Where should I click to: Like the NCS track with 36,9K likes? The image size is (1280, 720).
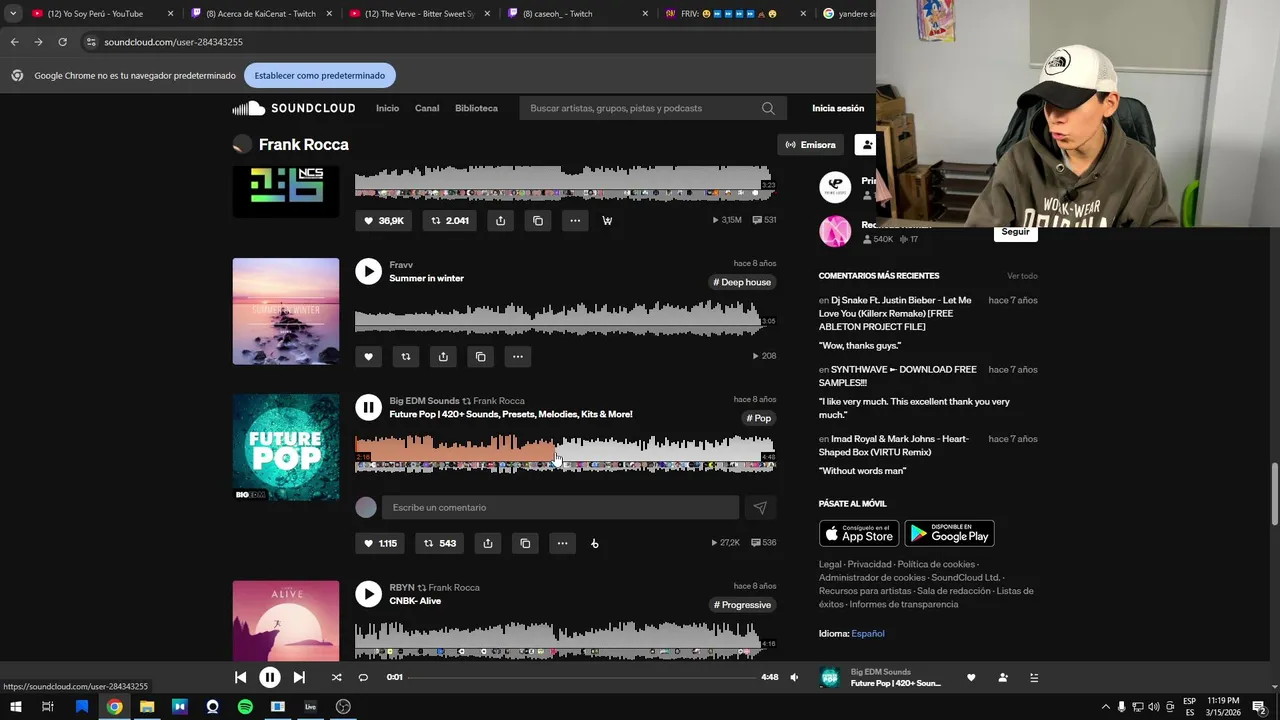[384, 220]
